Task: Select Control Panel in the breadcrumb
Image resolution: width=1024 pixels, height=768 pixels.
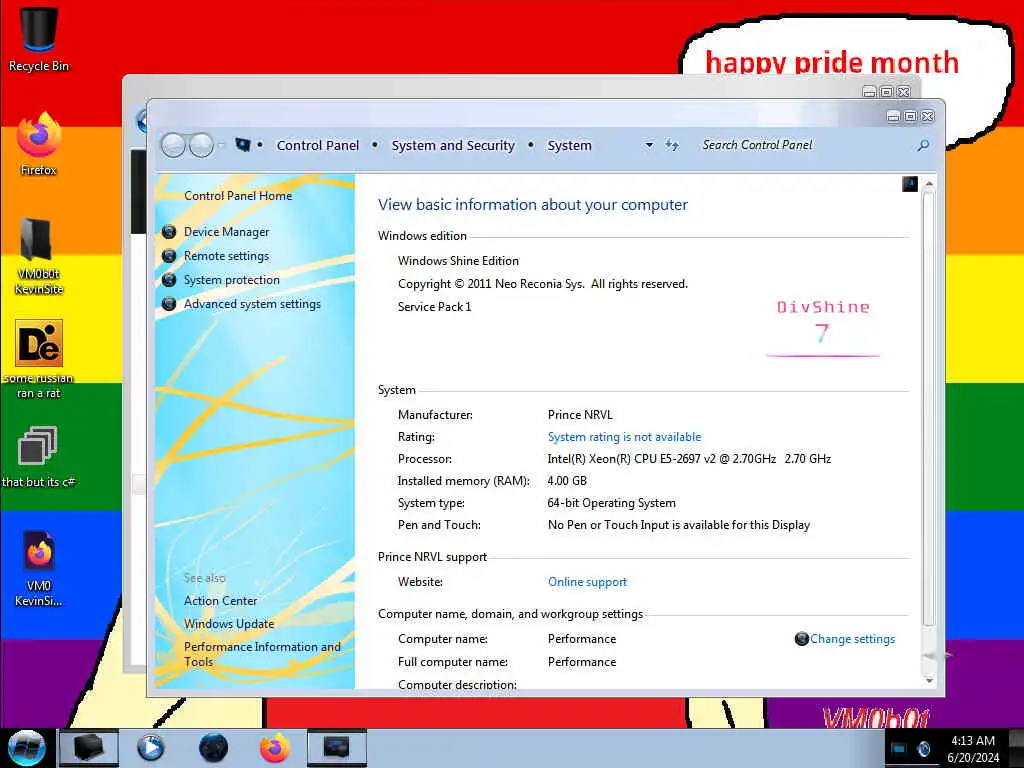Action: point(317,145)
